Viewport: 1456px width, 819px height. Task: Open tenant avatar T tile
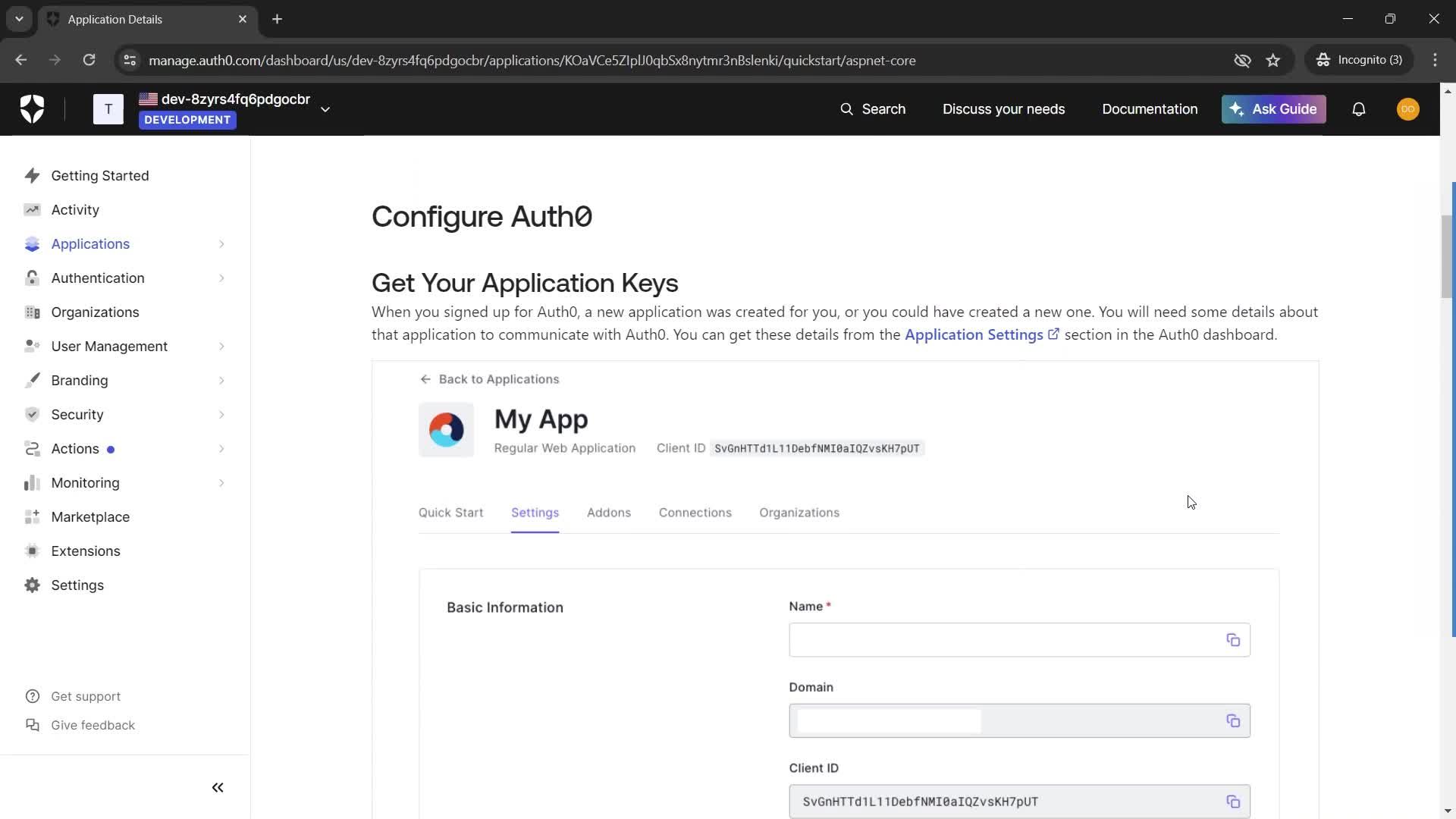coord(108,109)
